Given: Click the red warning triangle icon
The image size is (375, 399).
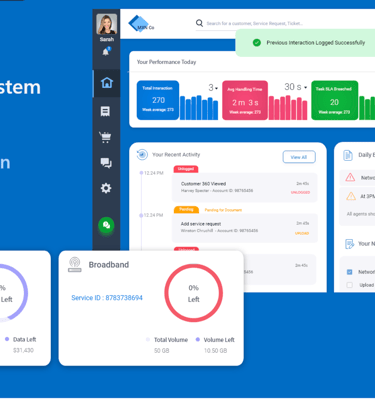Looking at the screenshot, I should click(350, 177).
